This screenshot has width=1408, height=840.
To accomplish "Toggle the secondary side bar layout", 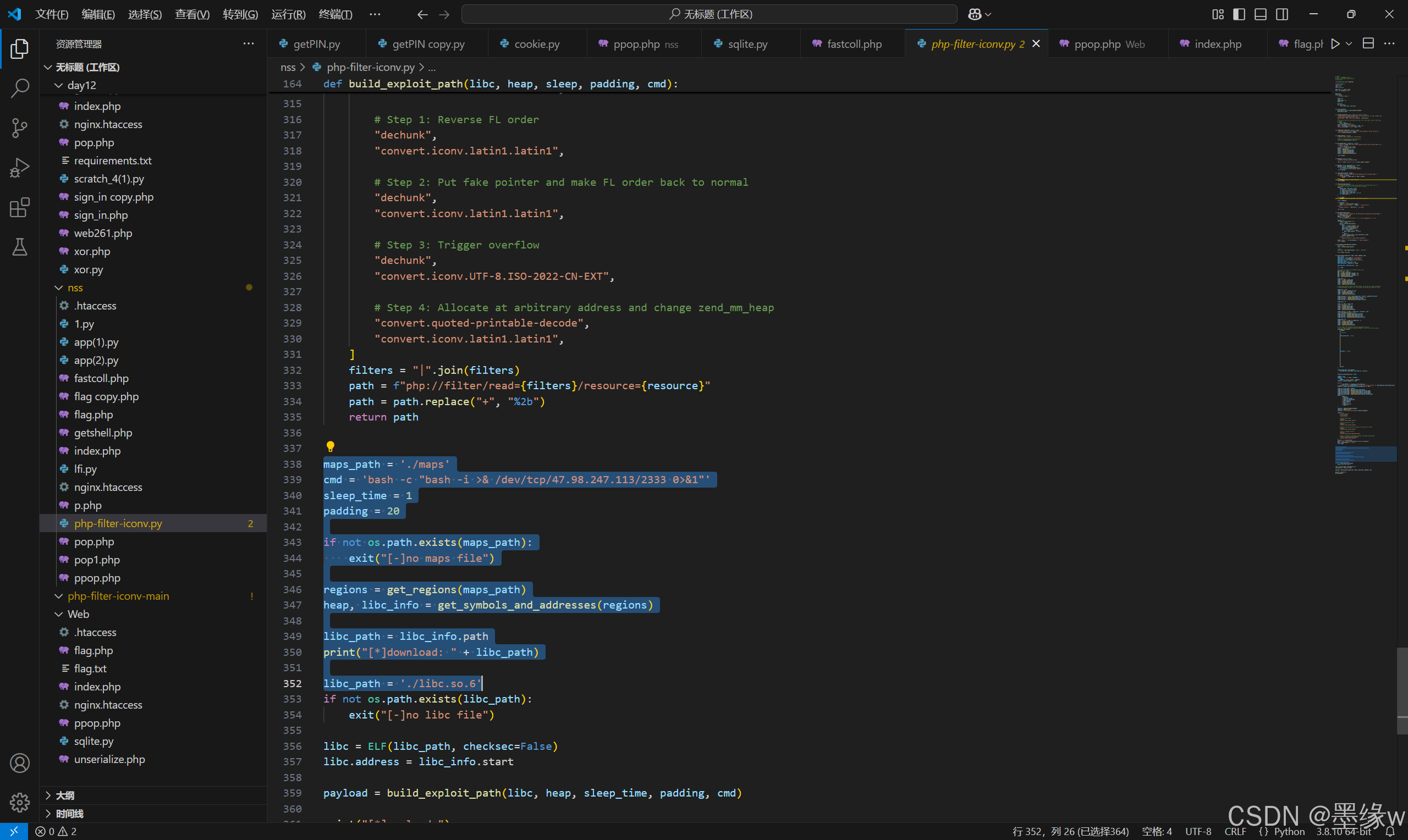I will click(x=1281, y=14).
